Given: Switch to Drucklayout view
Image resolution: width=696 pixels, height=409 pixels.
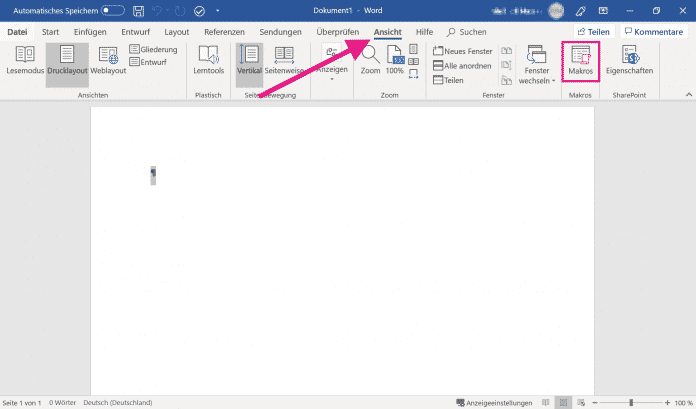Looking at the screenshot, I should pyautogui.click(x=67, y=61).
